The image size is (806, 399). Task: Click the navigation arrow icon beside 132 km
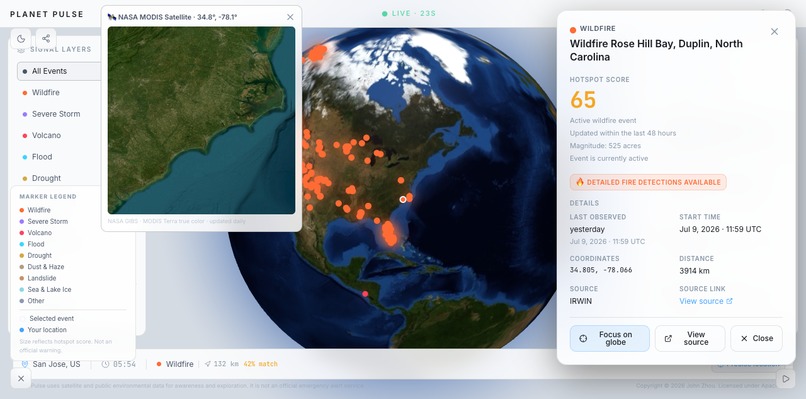point(207,364)
